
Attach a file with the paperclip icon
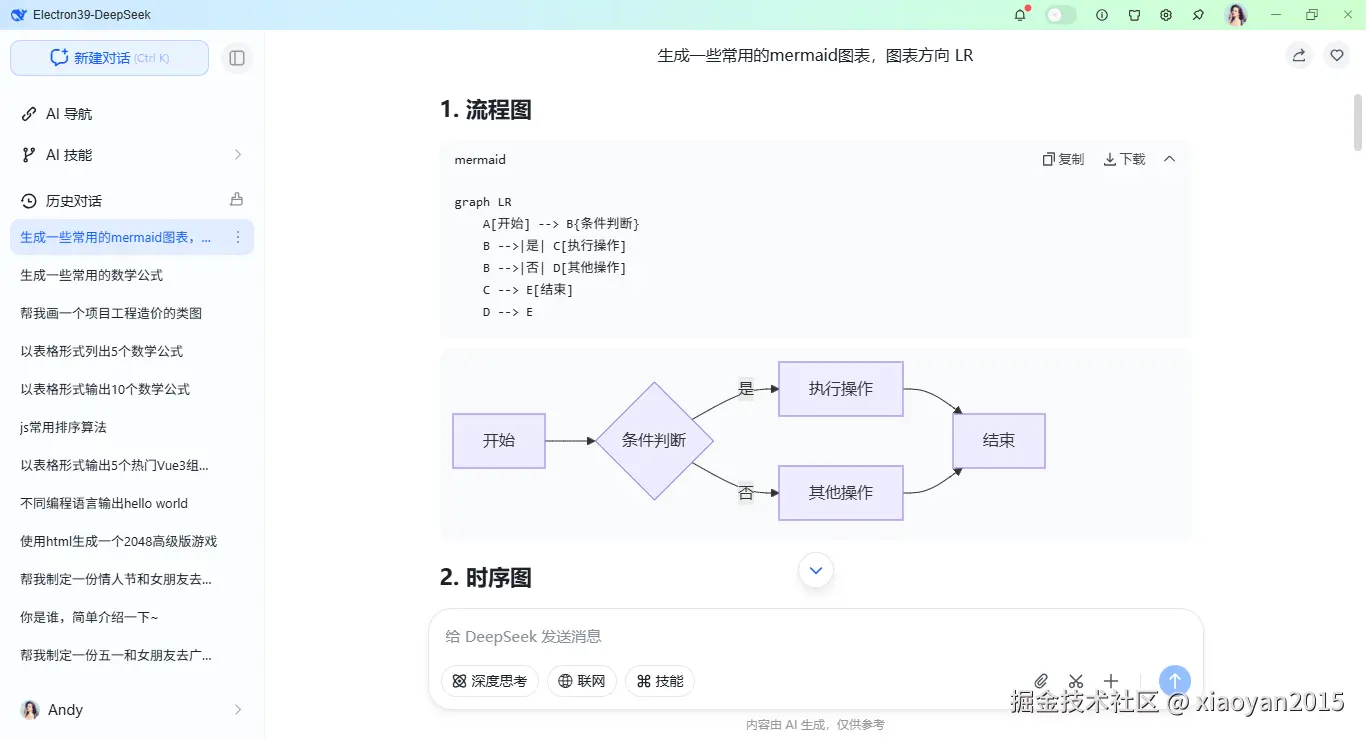tap(1041, 681)
